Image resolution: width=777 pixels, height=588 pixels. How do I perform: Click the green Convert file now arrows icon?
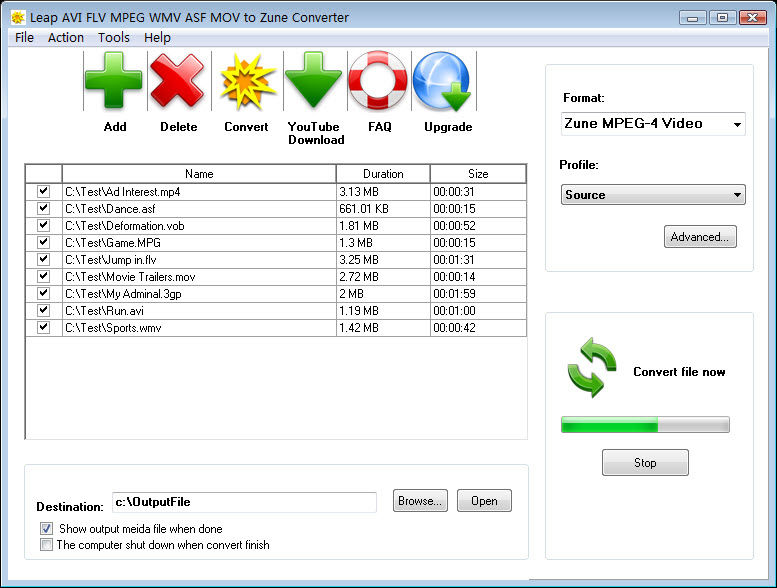point(592,368)
